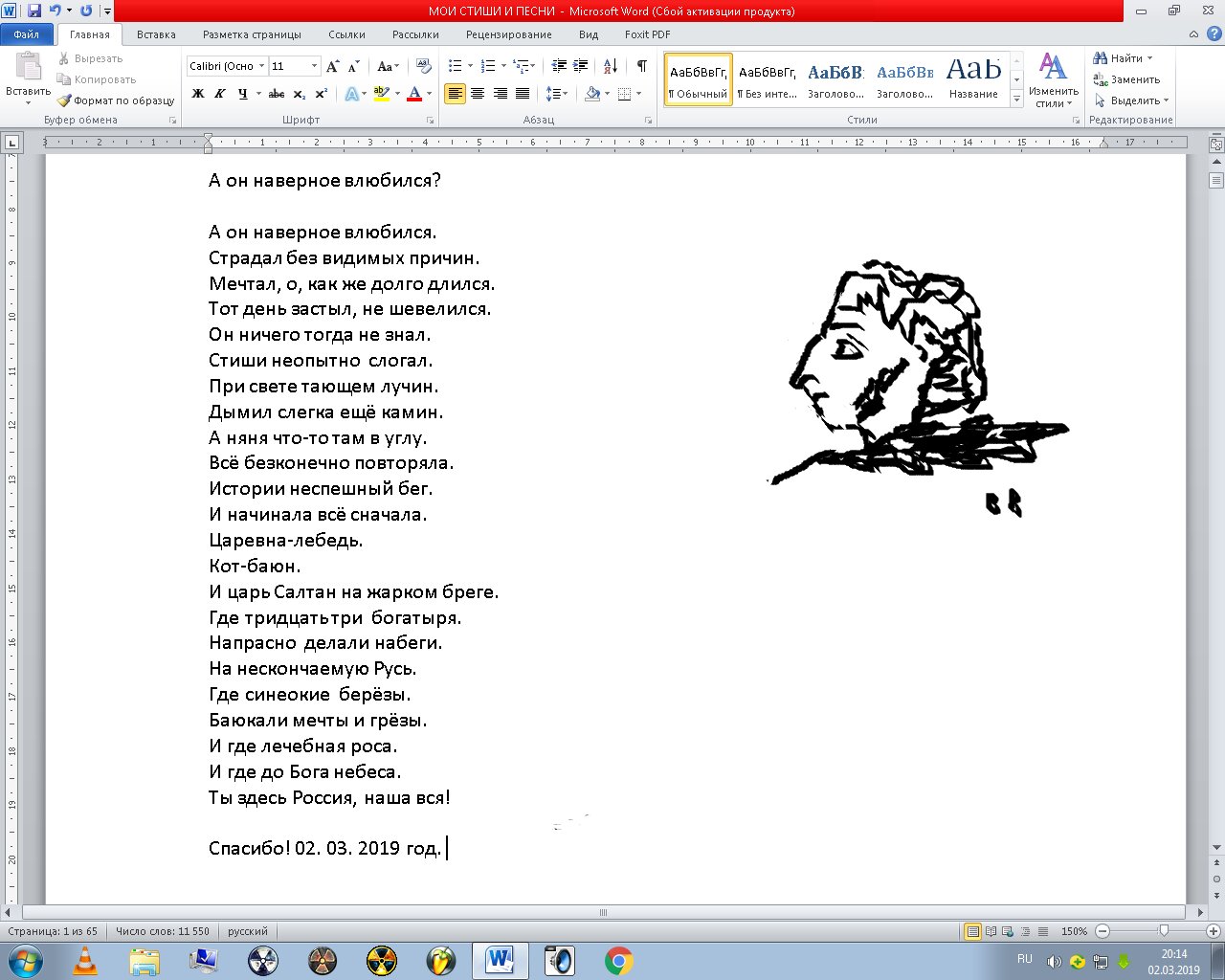Toggle italic (К) formatting
Image resolution: width=1225 pixels, height=980 pixels.
[220, 94]
